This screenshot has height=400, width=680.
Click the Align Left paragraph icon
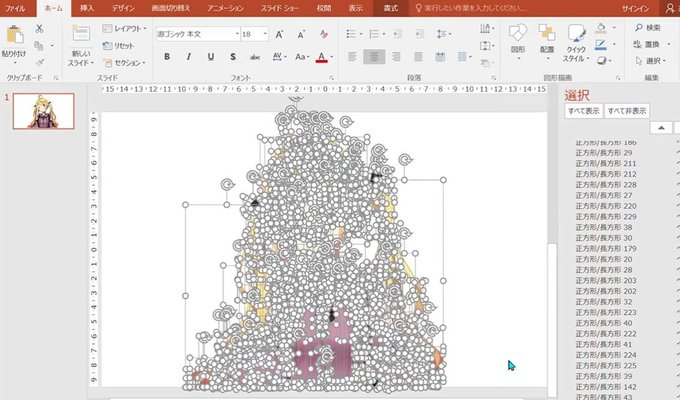point(353,56)
